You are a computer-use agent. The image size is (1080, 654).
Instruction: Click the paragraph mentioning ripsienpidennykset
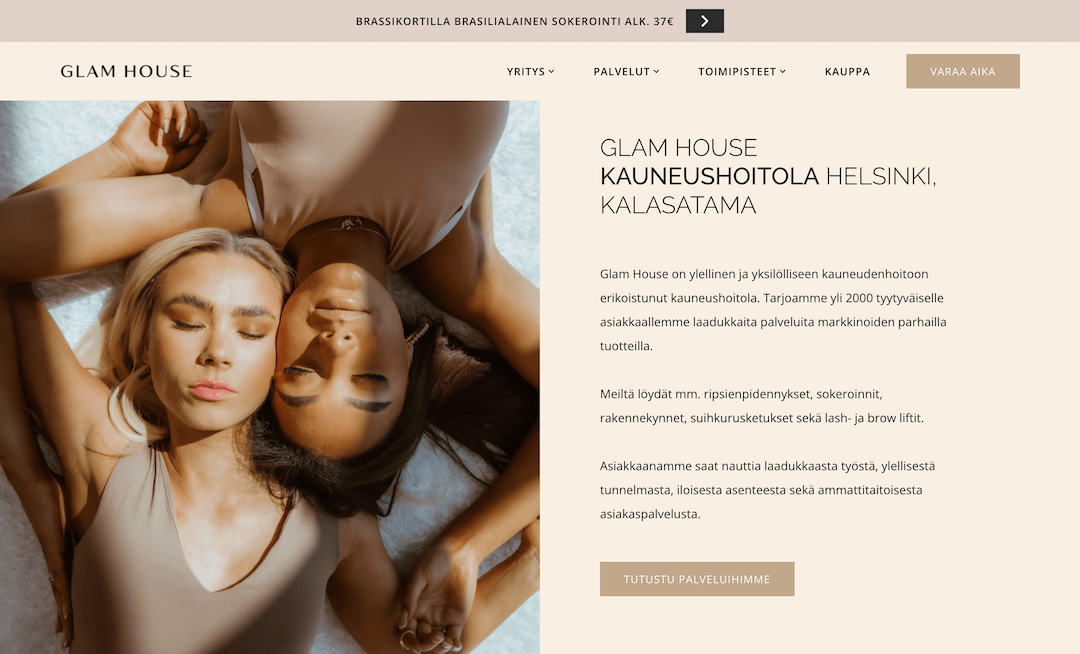[762, 406]
